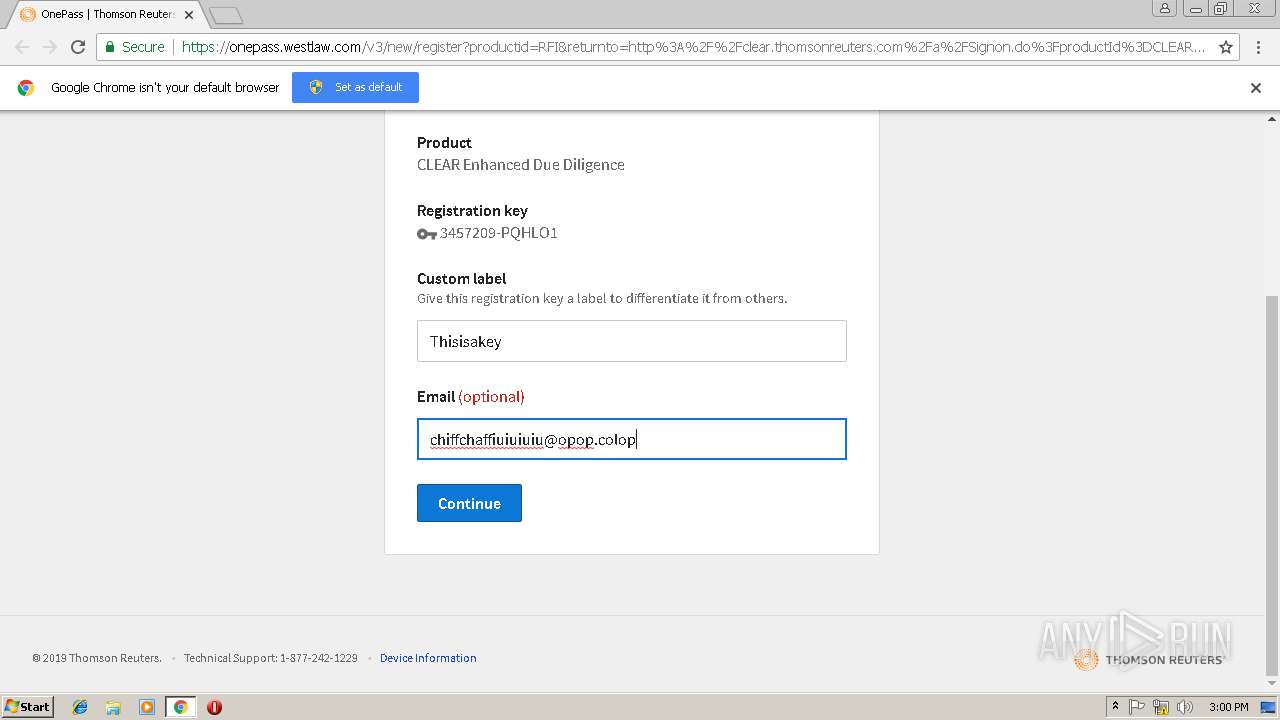Click the 3:00 PM system clock
The image size is (1280, 720).
(x=1229, y=707)
